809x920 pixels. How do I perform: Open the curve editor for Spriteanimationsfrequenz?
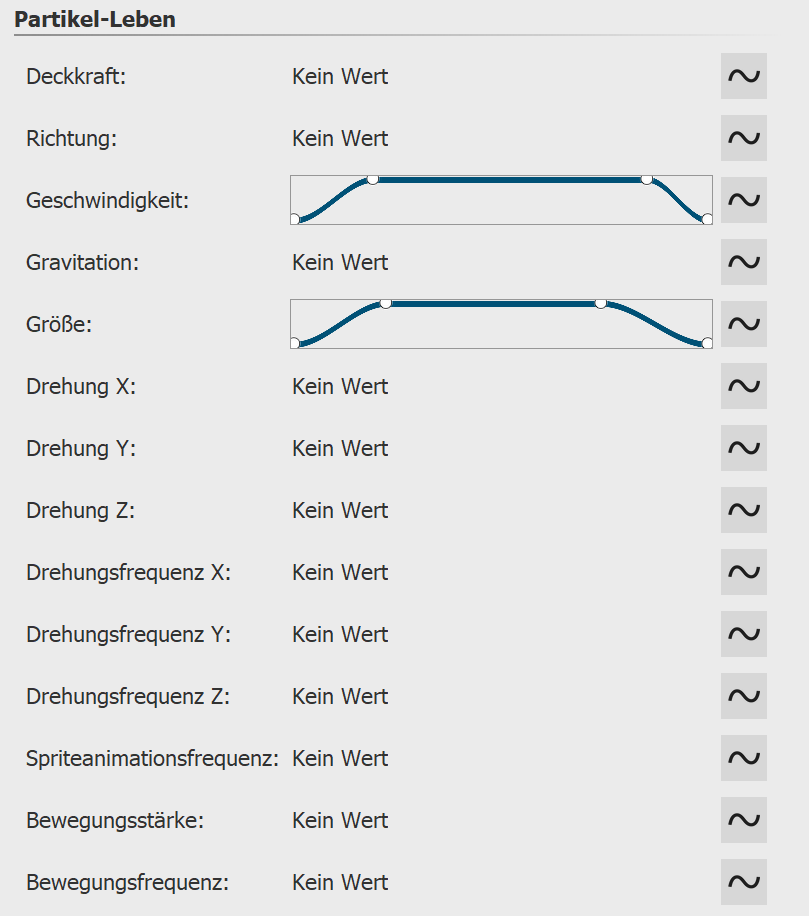click(x=744, y=758)
